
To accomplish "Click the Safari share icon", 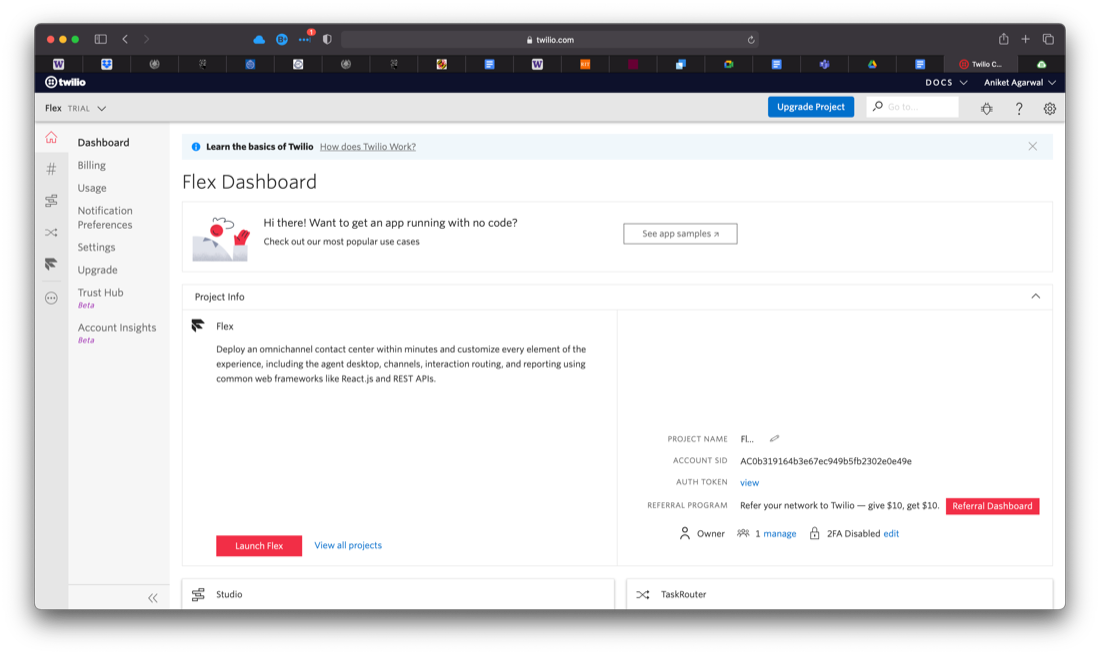I will 1003,39.
